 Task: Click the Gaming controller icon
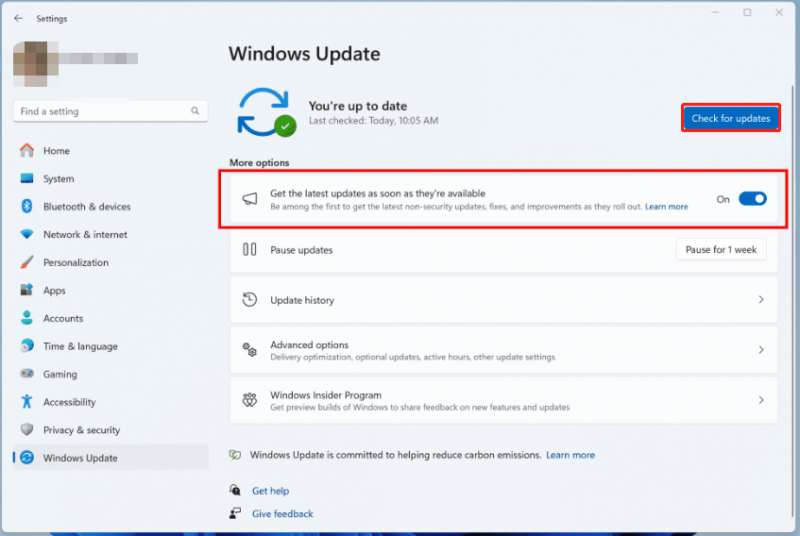(27, 374)
